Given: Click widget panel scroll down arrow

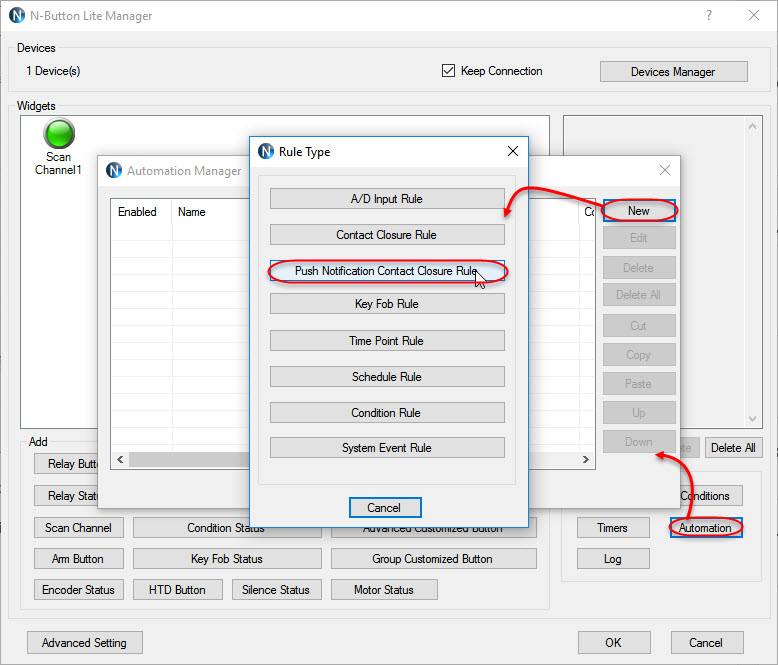Looking at the screenshot, I should 752,419.
